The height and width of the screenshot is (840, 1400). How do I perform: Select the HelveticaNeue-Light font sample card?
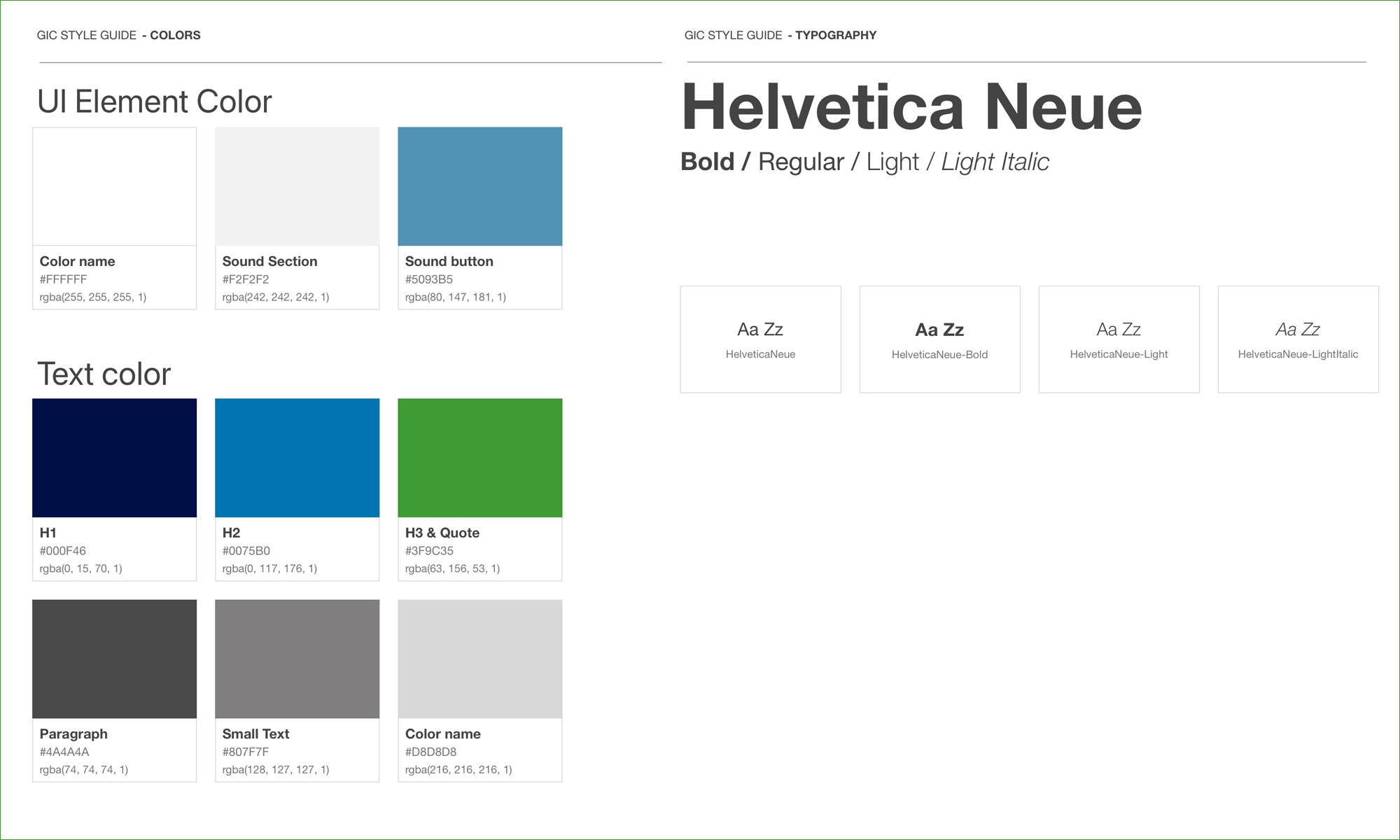[x=1119, y=339]
